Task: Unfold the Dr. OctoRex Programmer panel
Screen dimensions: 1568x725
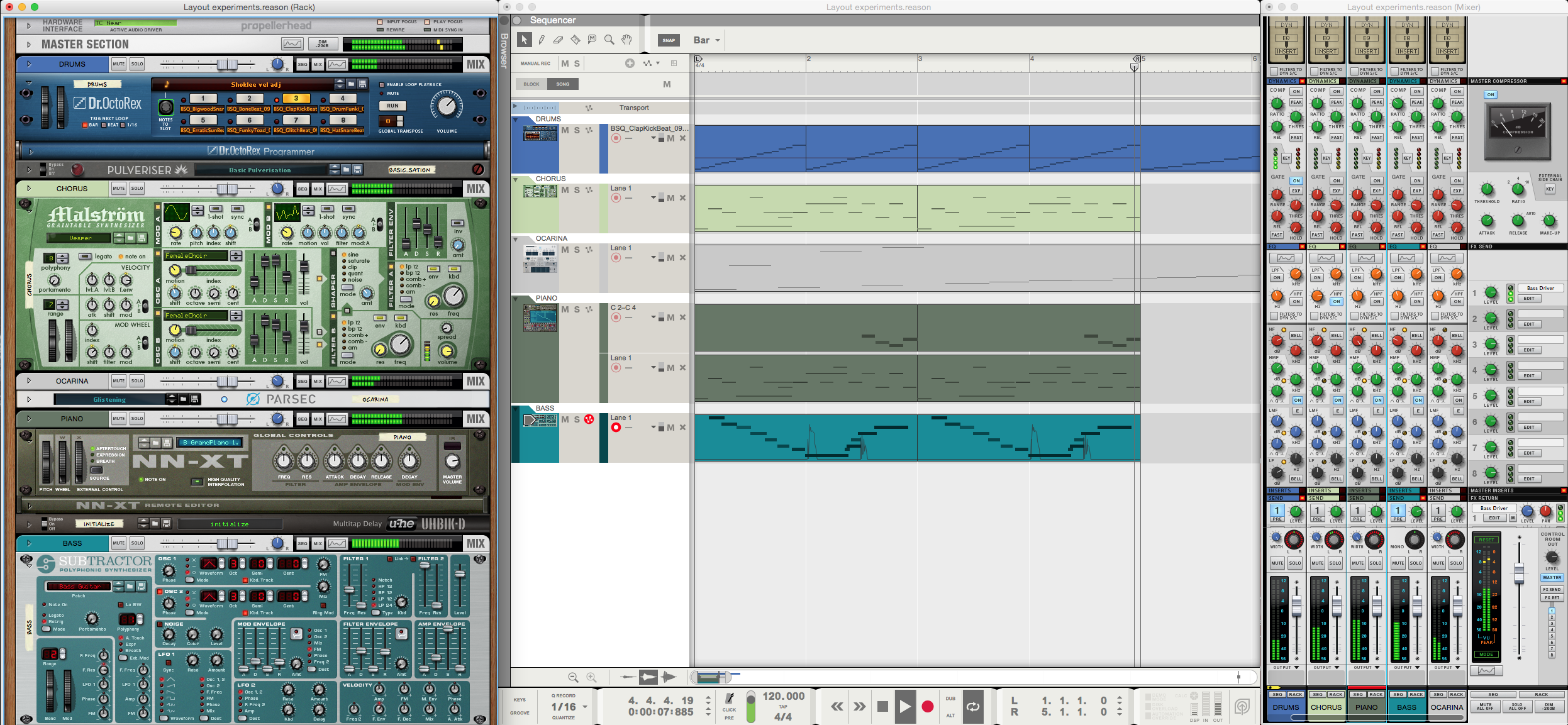Action: point(31,152)
